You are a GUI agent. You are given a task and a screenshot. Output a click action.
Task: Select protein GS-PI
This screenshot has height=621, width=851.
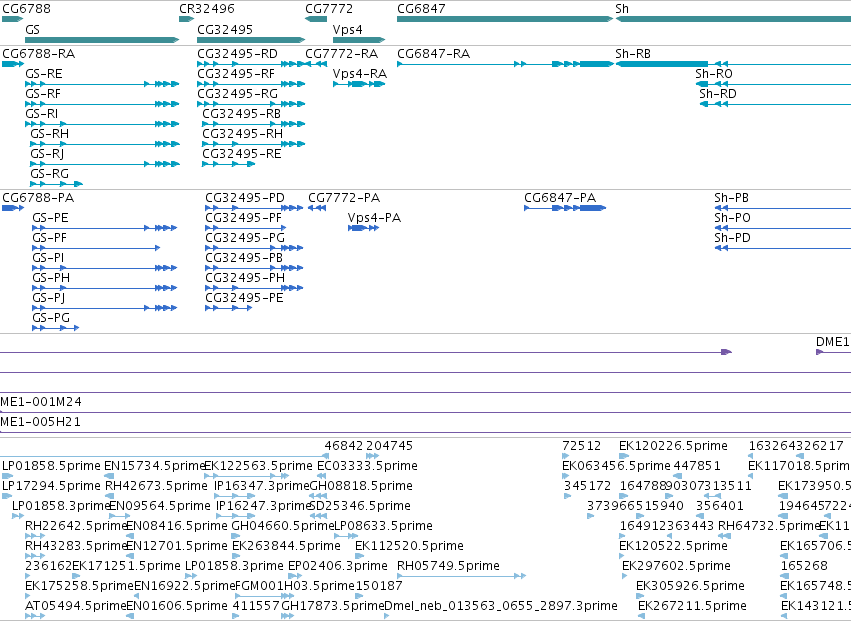(48, 258)
